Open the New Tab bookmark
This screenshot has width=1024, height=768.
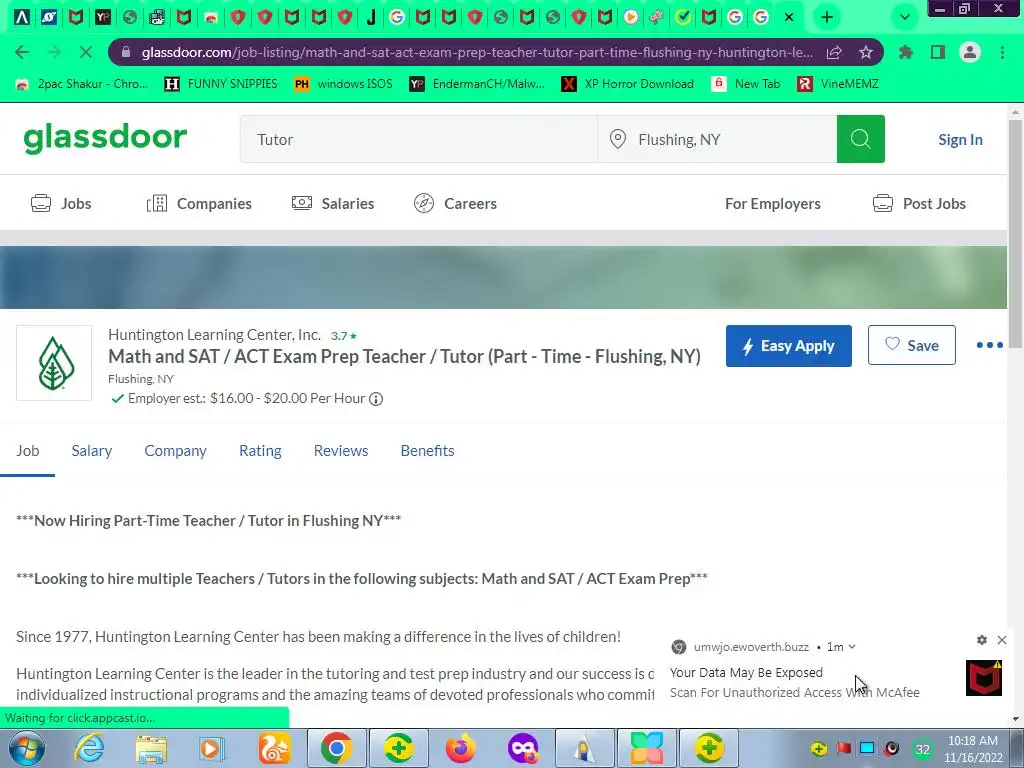tap(745, 84)
